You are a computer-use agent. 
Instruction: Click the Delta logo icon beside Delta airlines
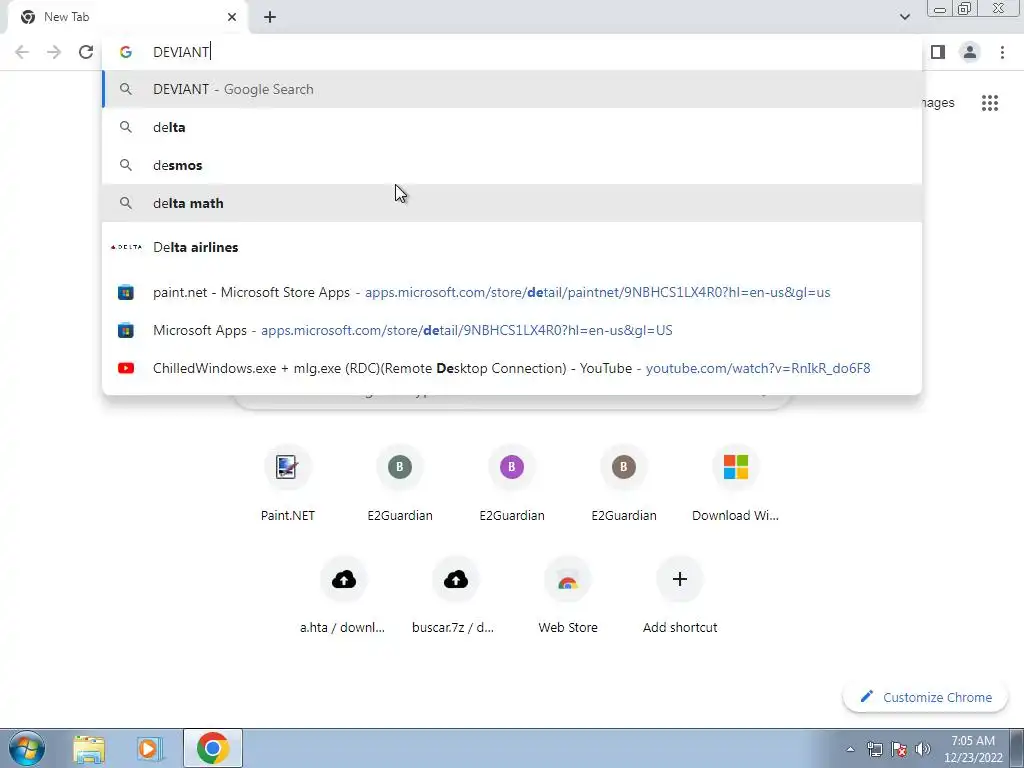(x=126, y=247)
